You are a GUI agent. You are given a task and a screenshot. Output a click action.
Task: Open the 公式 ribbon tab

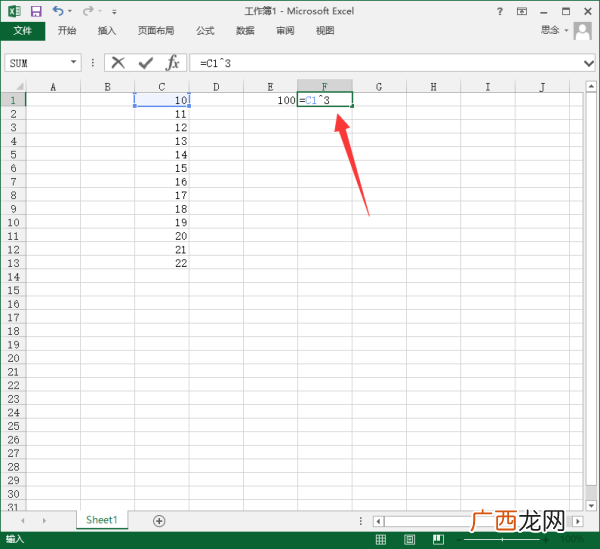coord(205,31)
